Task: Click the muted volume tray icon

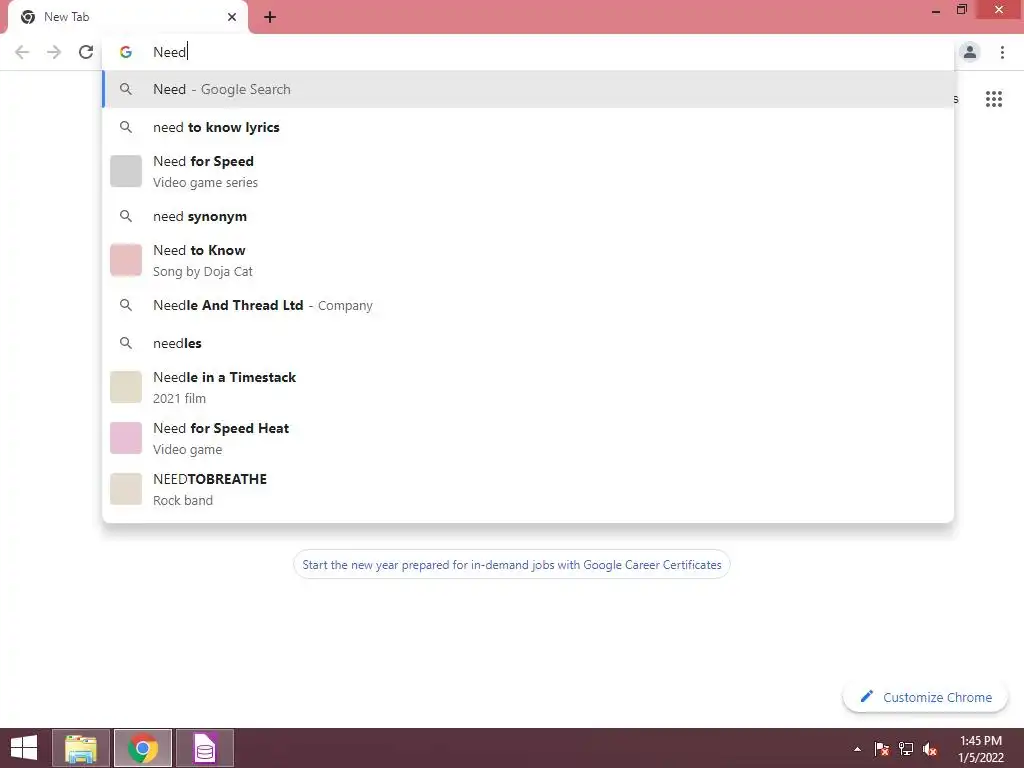Action: click(x=930, y=749)
